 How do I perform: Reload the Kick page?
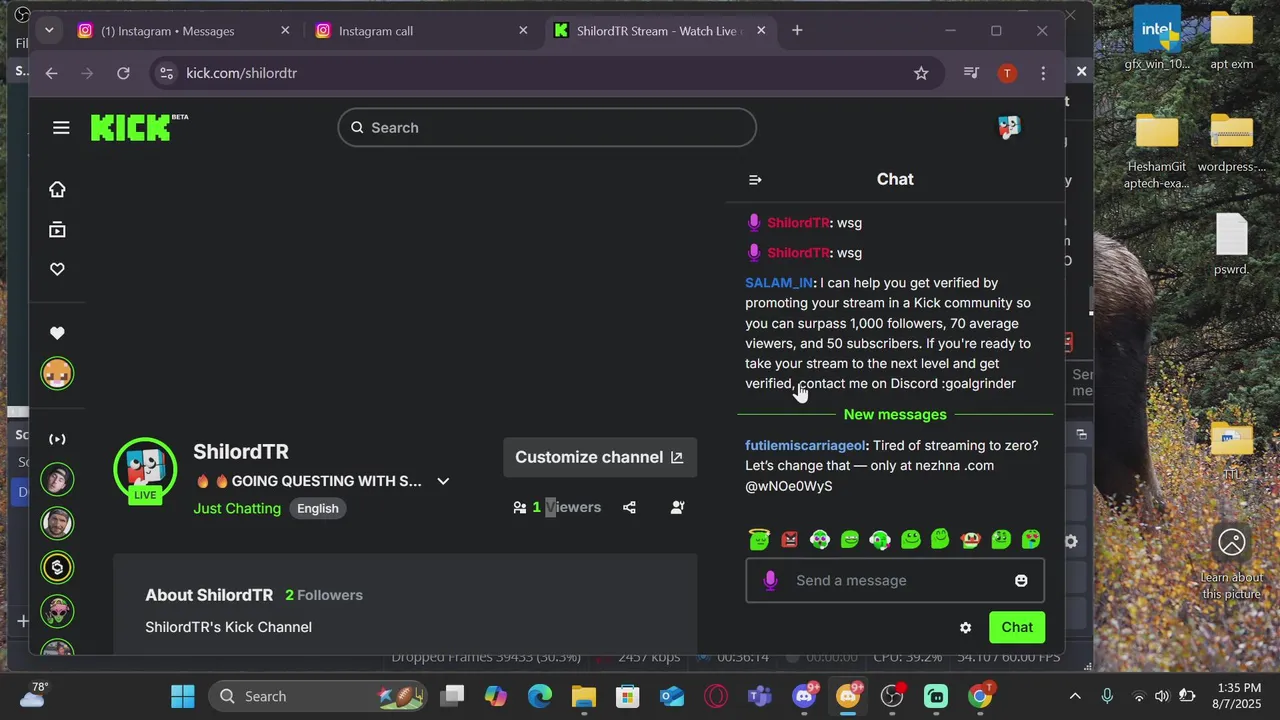[123, 73]
